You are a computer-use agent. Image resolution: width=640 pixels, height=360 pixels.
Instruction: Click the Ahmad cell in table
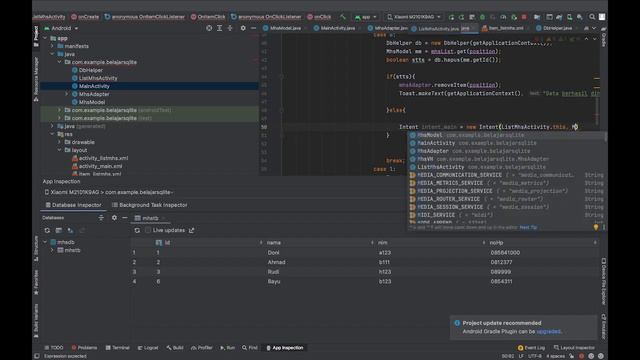(x=276, y=262)
